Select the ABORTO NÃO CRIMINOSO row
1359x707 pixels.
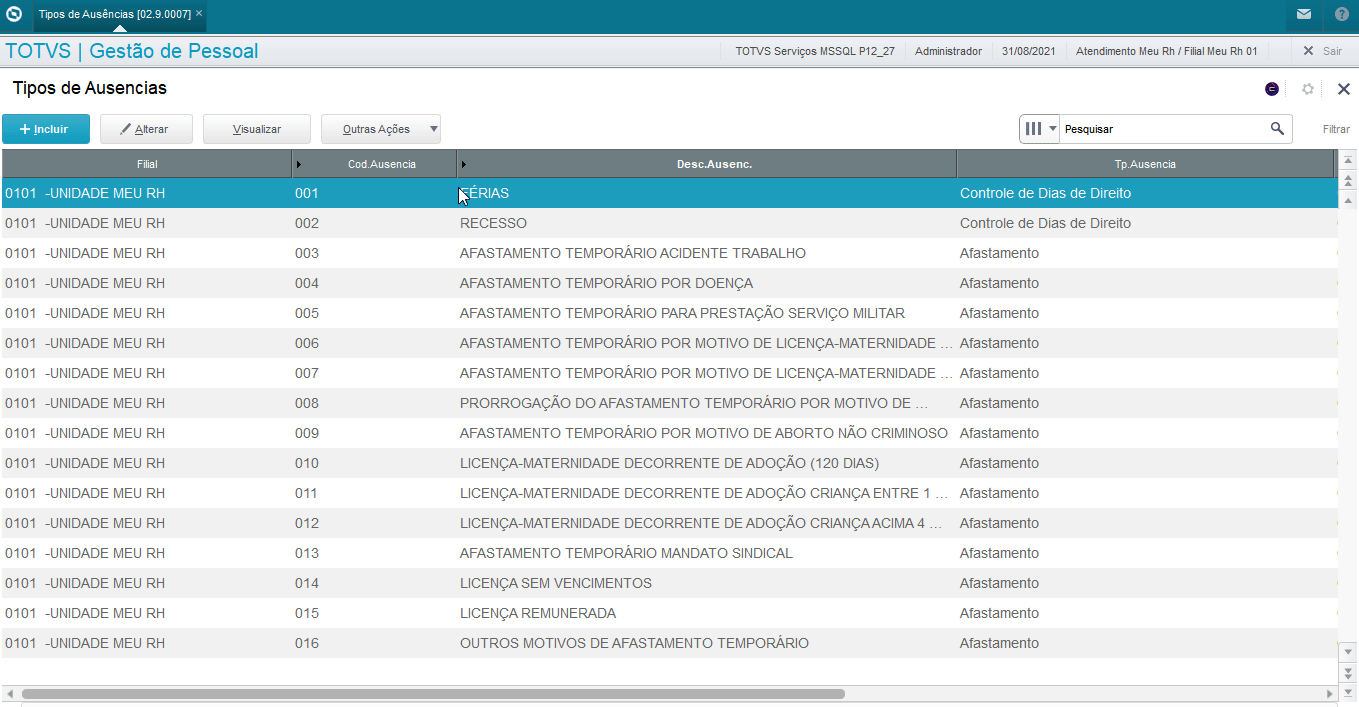pos(669,433)
